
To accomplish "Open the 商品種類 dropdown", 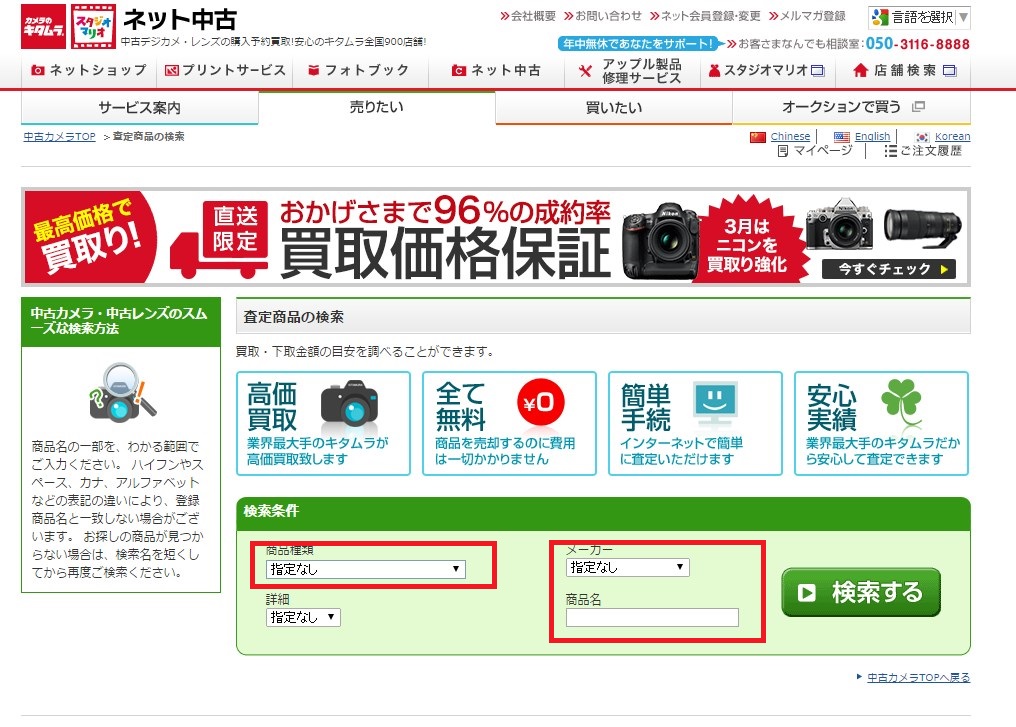I will [x=365, y=569].
